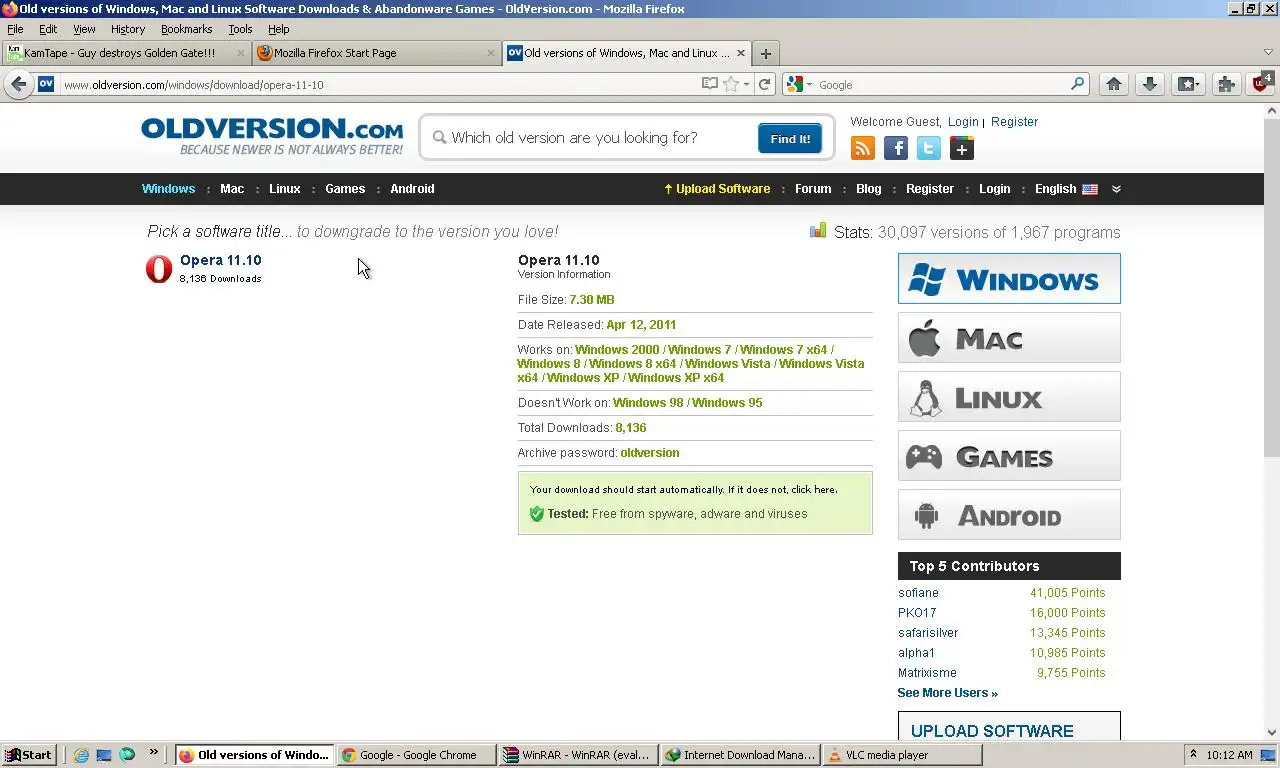This screenshot has width=1280, height=768.
Task: Click the add-ons puzzle piece icon
Action: [1227, 85]
